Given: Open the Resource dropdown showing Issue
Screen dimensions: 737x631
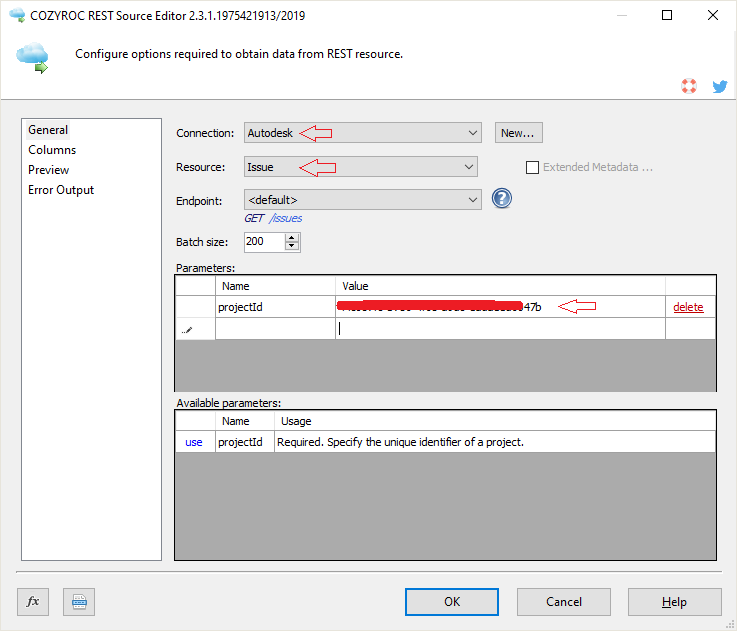Looking at the screenshot, I should [x=468, y=167].
